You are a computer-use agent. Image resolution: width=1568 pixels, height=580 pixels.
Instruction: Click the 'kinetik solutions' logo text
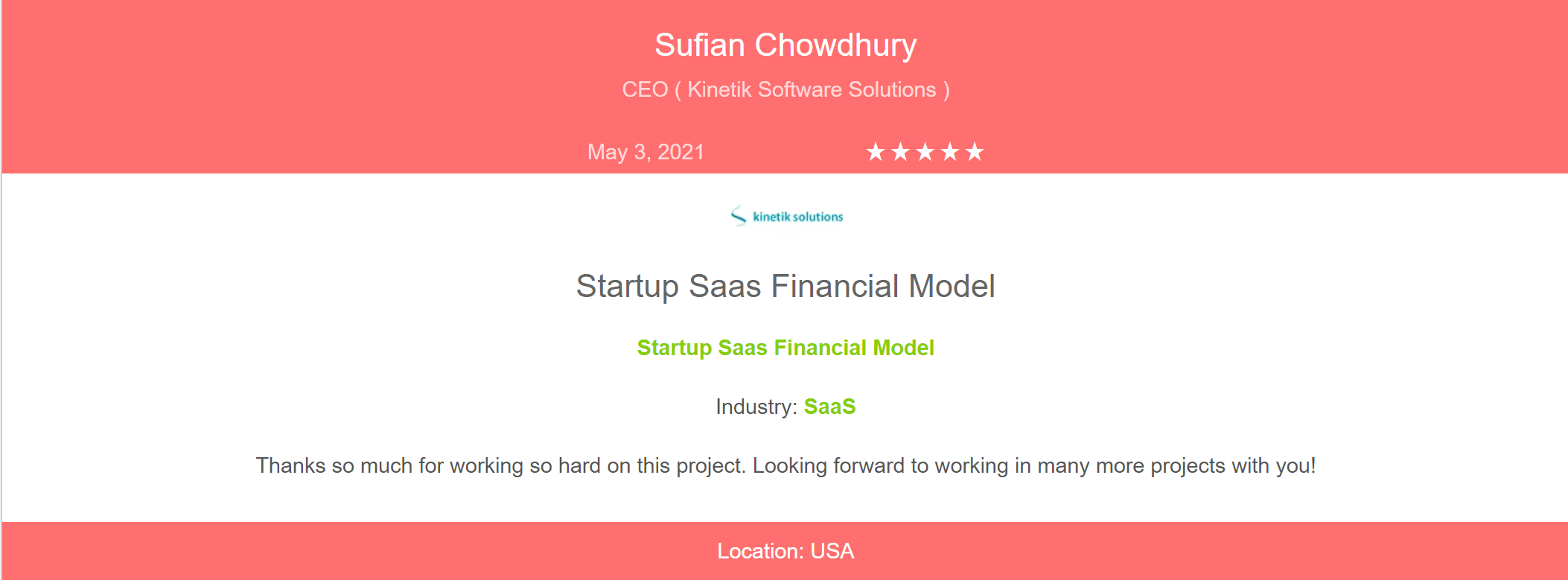point(797,217)
